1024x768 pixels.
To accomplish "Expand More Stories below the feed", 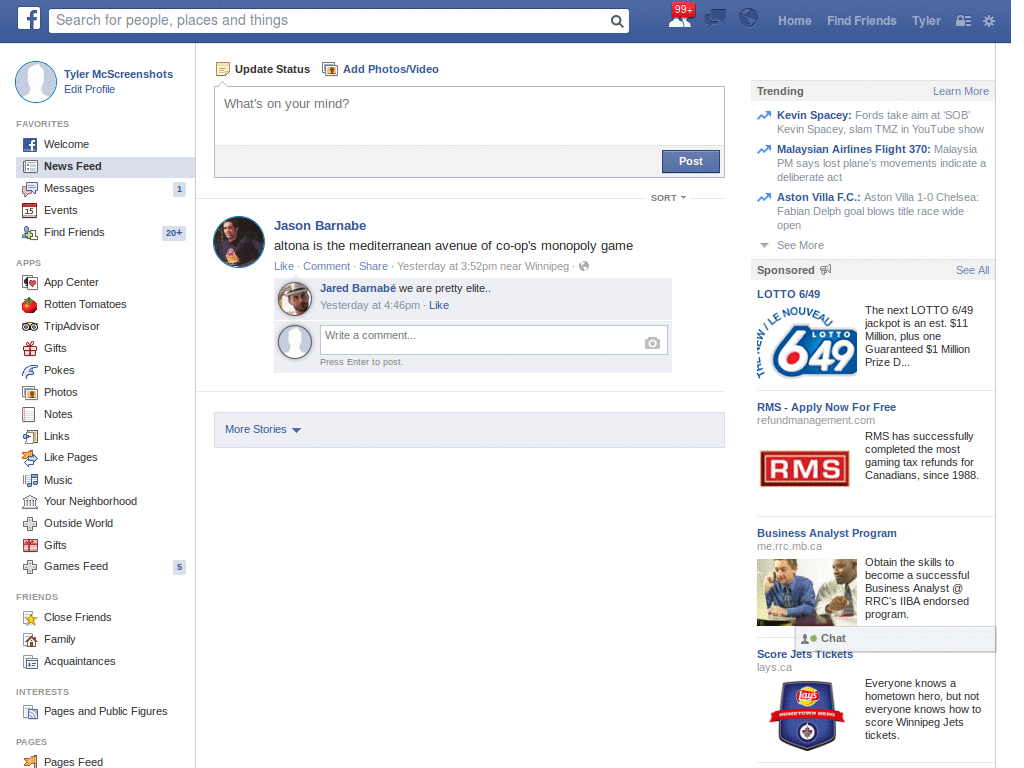I will pyautogui.click(x=256, y=429).
